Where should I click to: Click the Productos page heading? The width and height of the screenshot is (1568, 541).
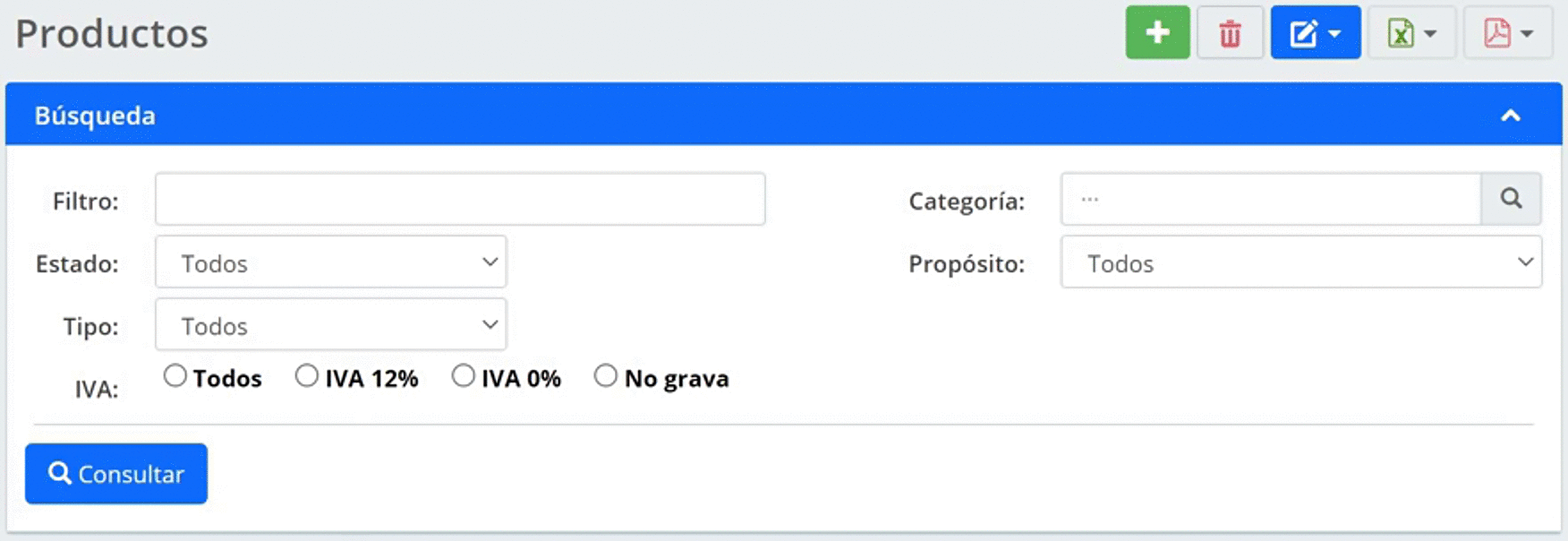[112, 34]
